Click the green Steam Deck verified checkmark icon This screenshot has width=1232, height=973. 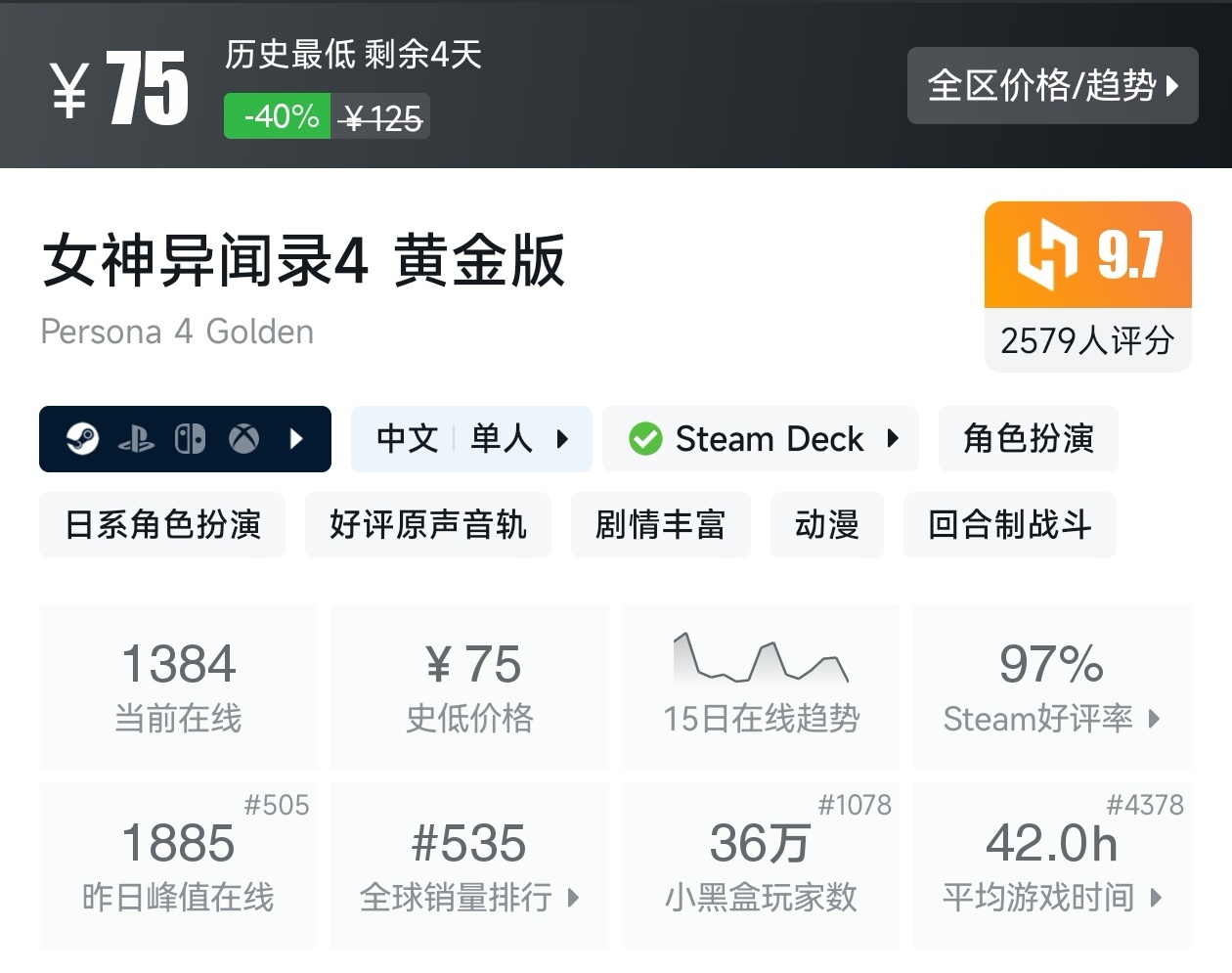[x=644, y=439]
